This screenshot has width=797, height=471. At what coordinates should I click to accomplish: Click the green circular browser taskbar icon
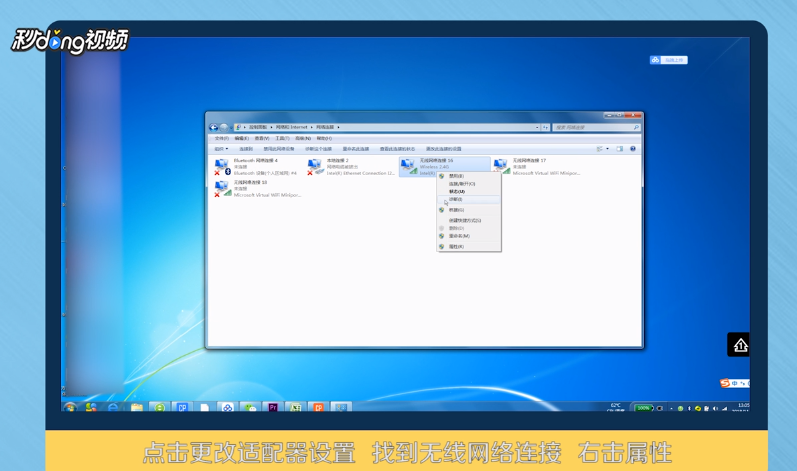[x=160, y=407]
